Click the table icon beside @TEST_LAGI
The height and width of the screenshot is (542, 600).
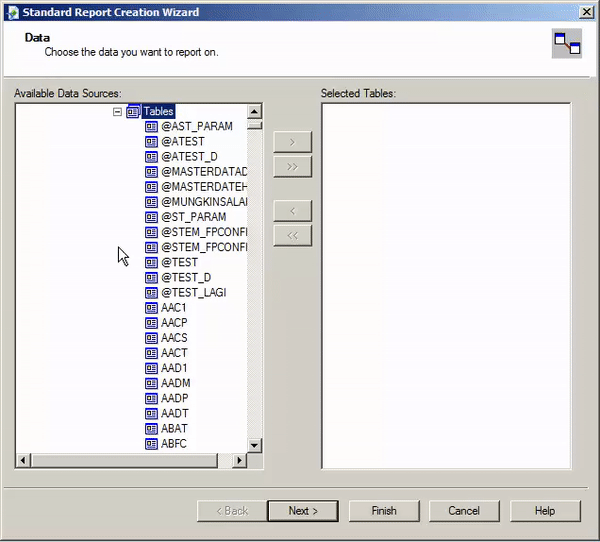(151, 293)
